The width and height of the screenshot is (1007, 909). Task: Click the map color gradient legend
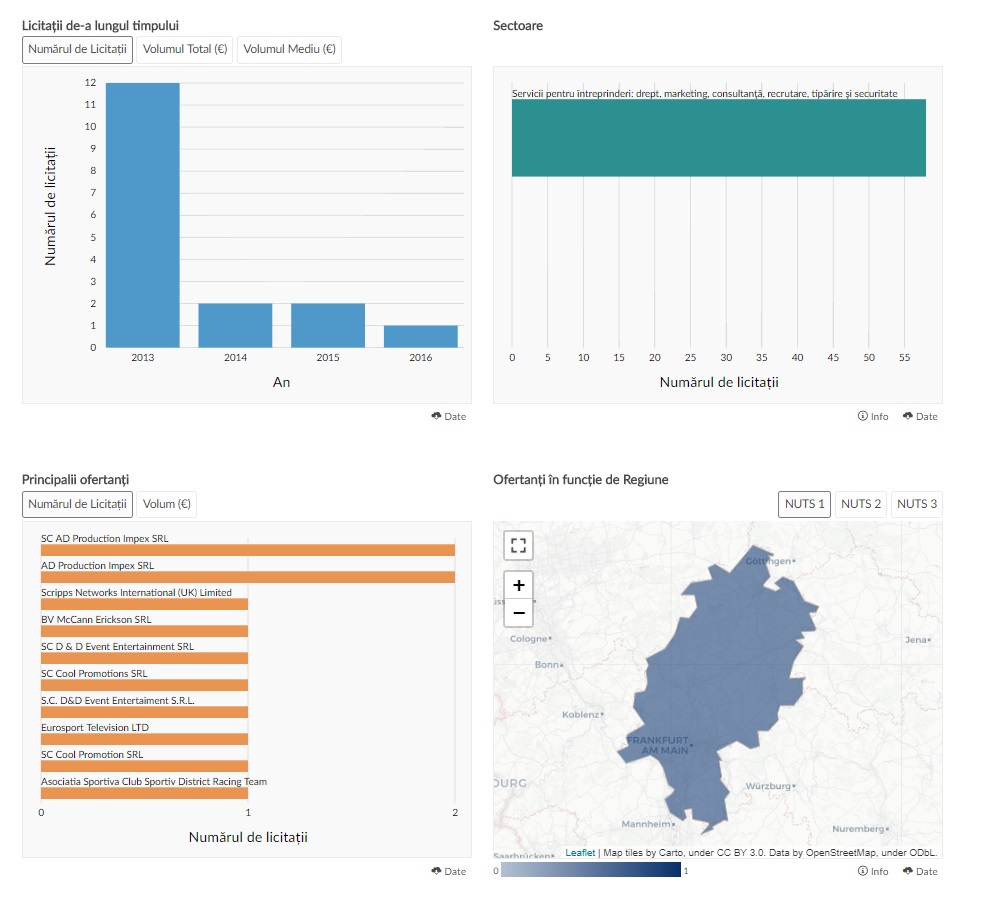(590, 871)
